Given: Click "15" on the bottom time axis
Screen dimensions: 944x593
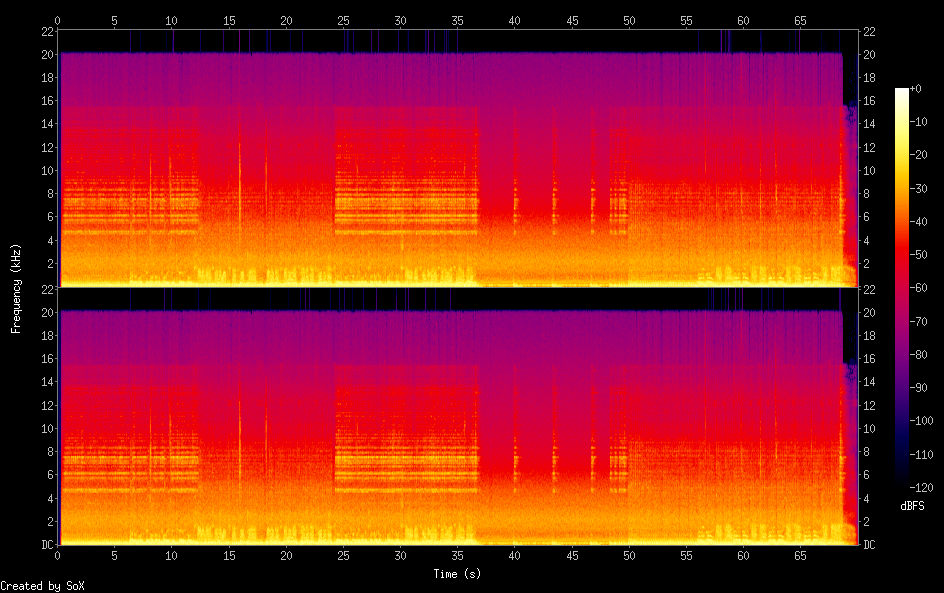Looking at the screenshot, I should pos(229,556).
